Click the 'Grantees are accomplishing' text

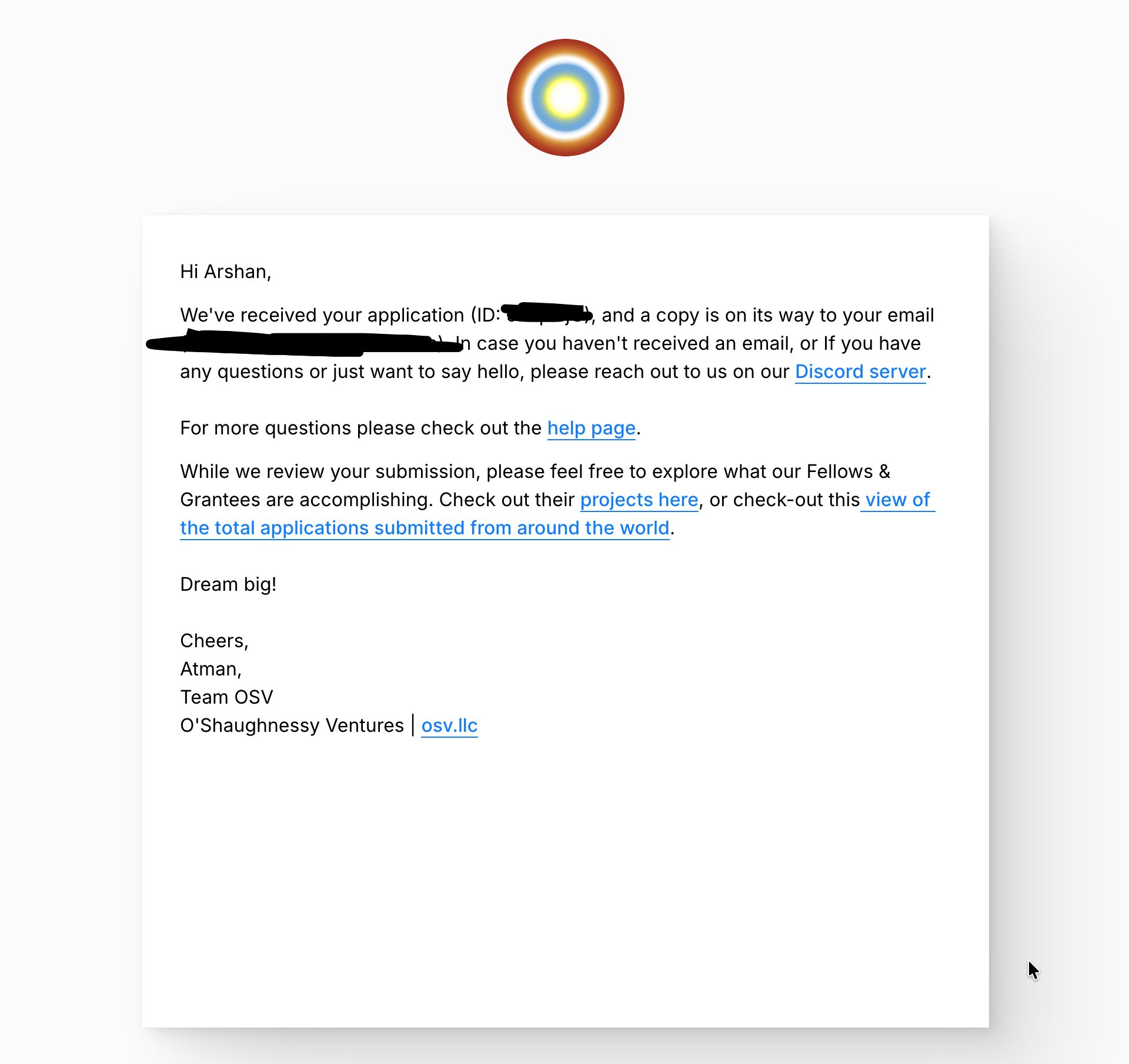pyautogui.click(x=306, y=500)
